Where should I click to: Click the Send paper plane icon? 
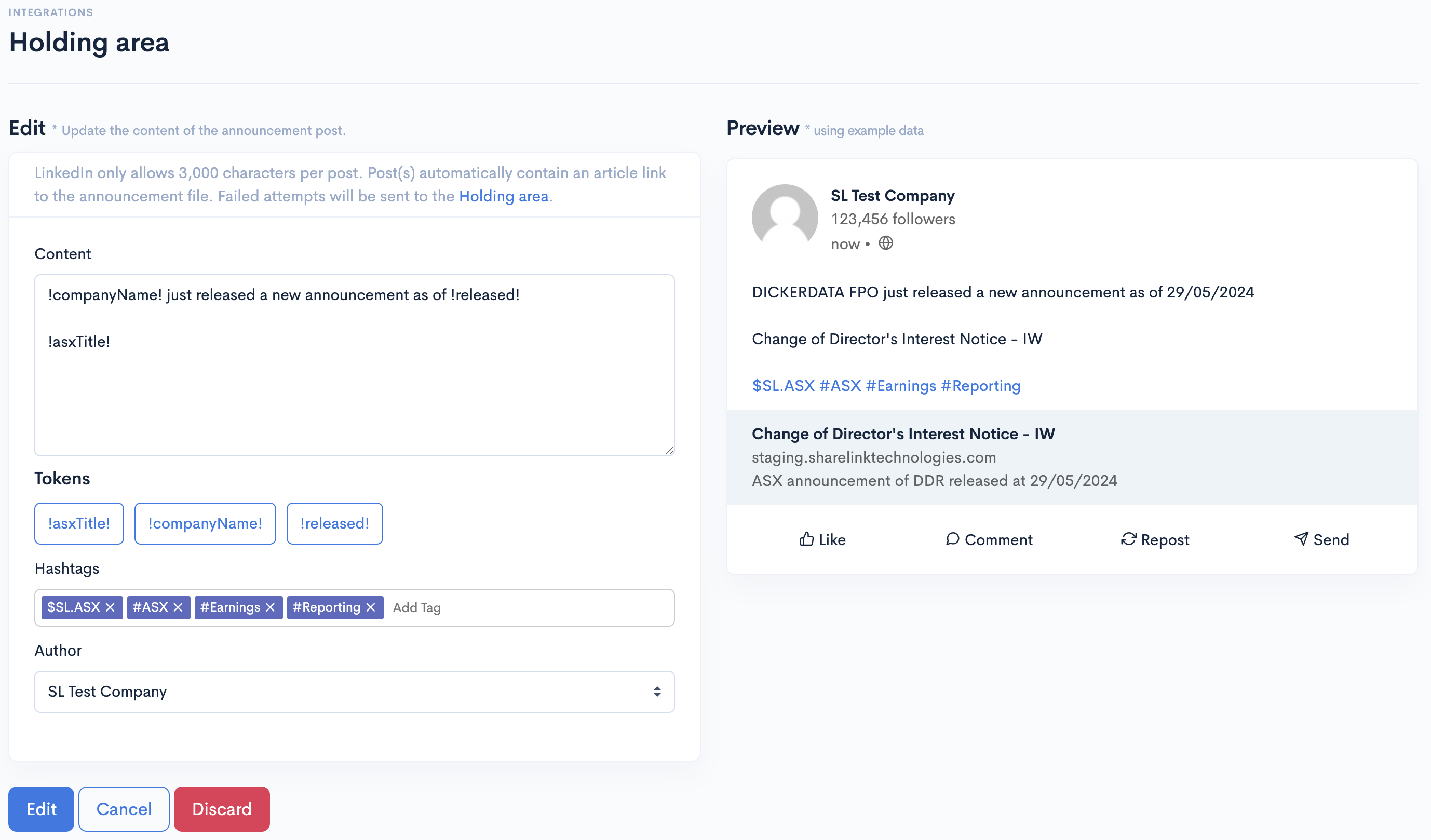click(1301, 539)
